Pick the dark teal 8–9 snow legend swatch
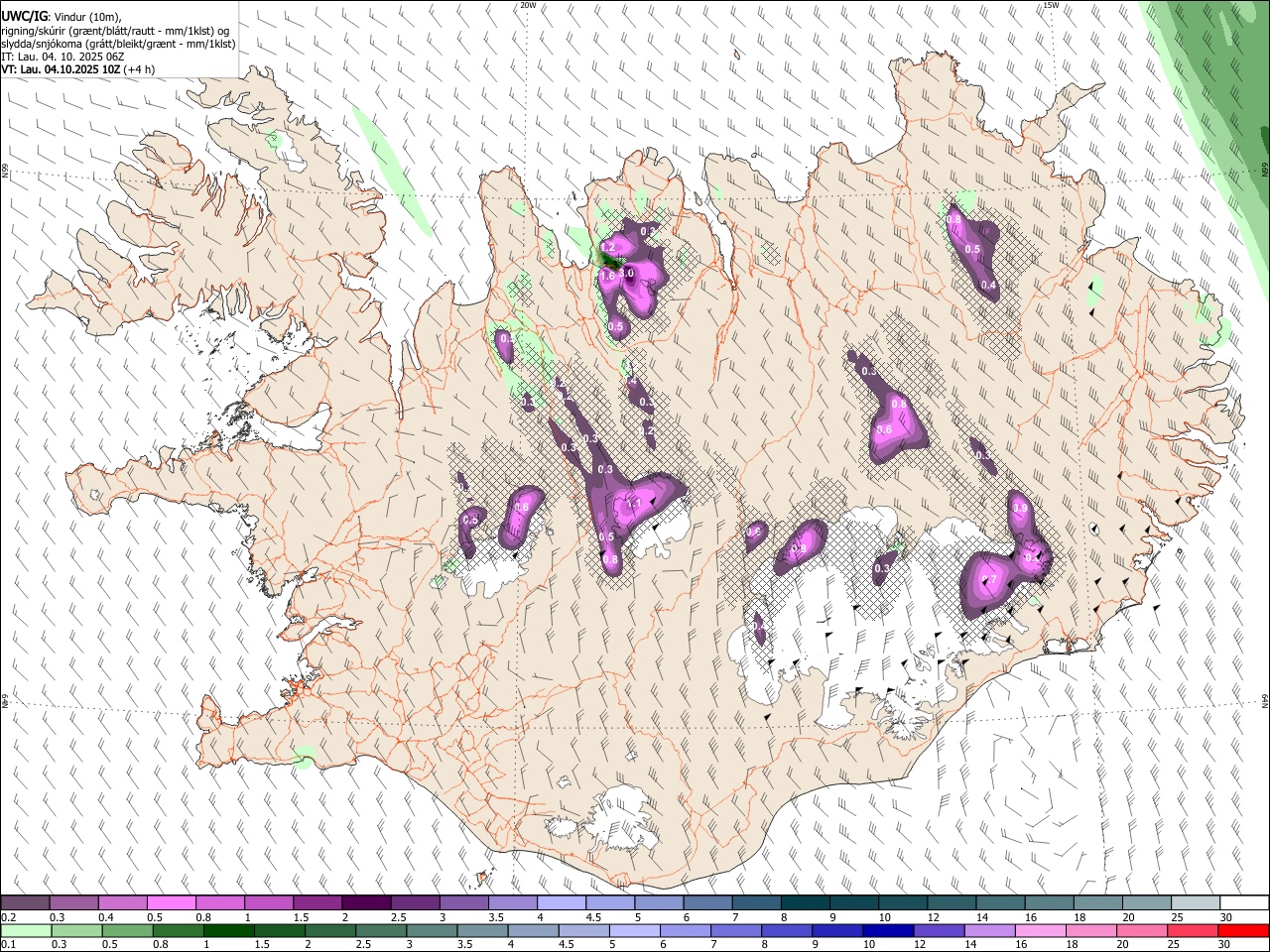This screenshot has width=1270, height=952. click(x=805, y=903)
